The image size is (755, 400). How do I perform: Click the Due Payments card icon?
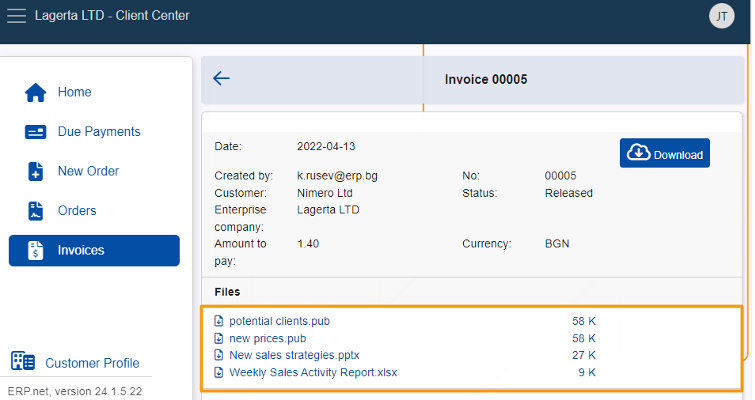click(36, 132)
